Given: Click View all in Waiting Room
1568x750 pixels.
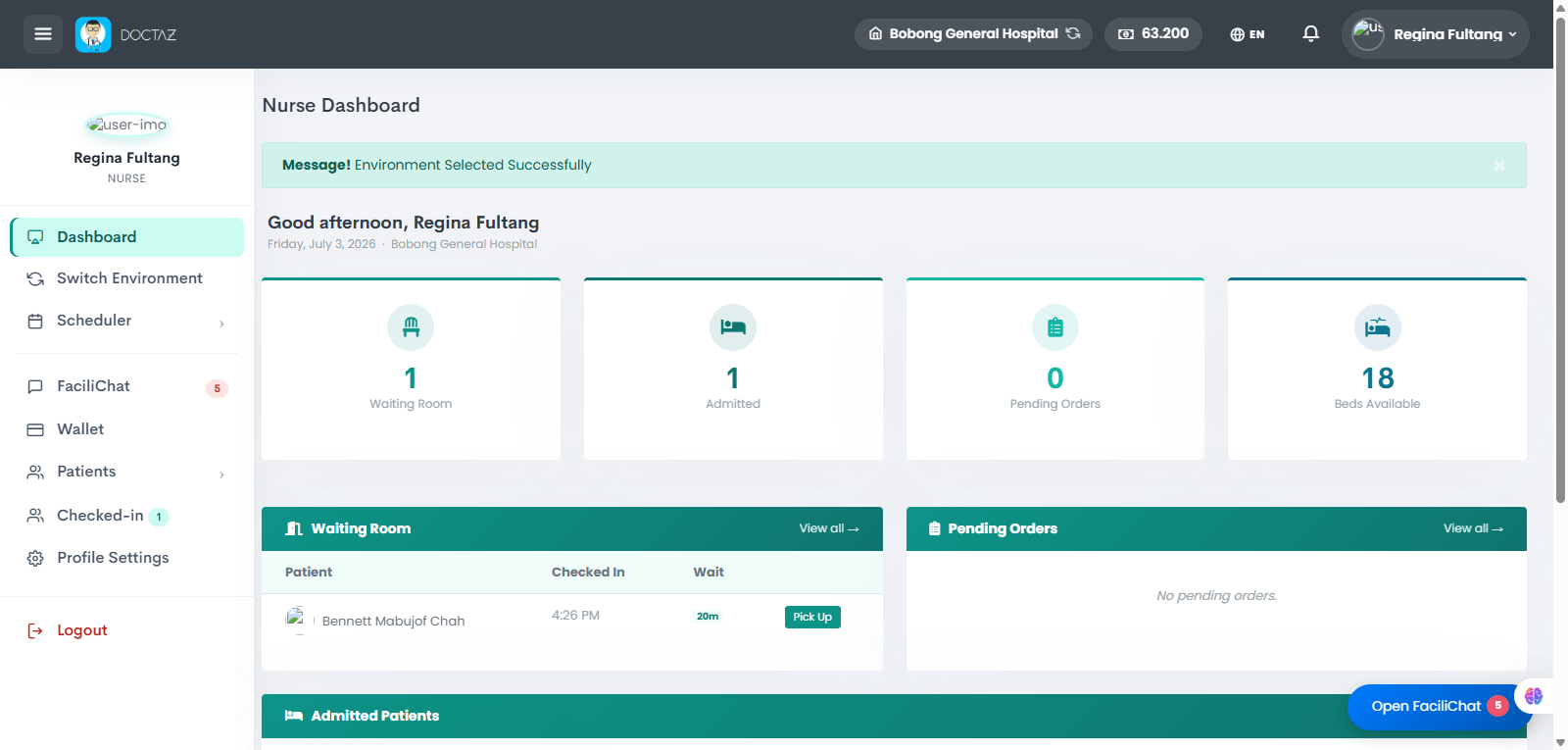Looking at the screenshot, I should pos(828,528).
